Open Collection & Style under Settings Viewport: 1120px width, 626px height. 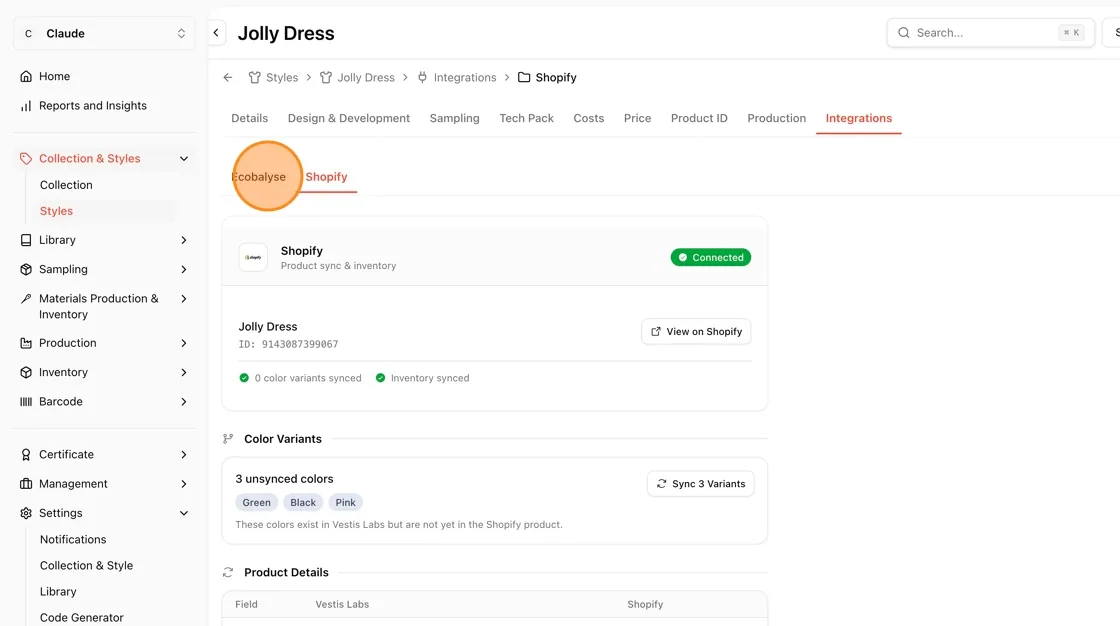click(x=86, y=565)
